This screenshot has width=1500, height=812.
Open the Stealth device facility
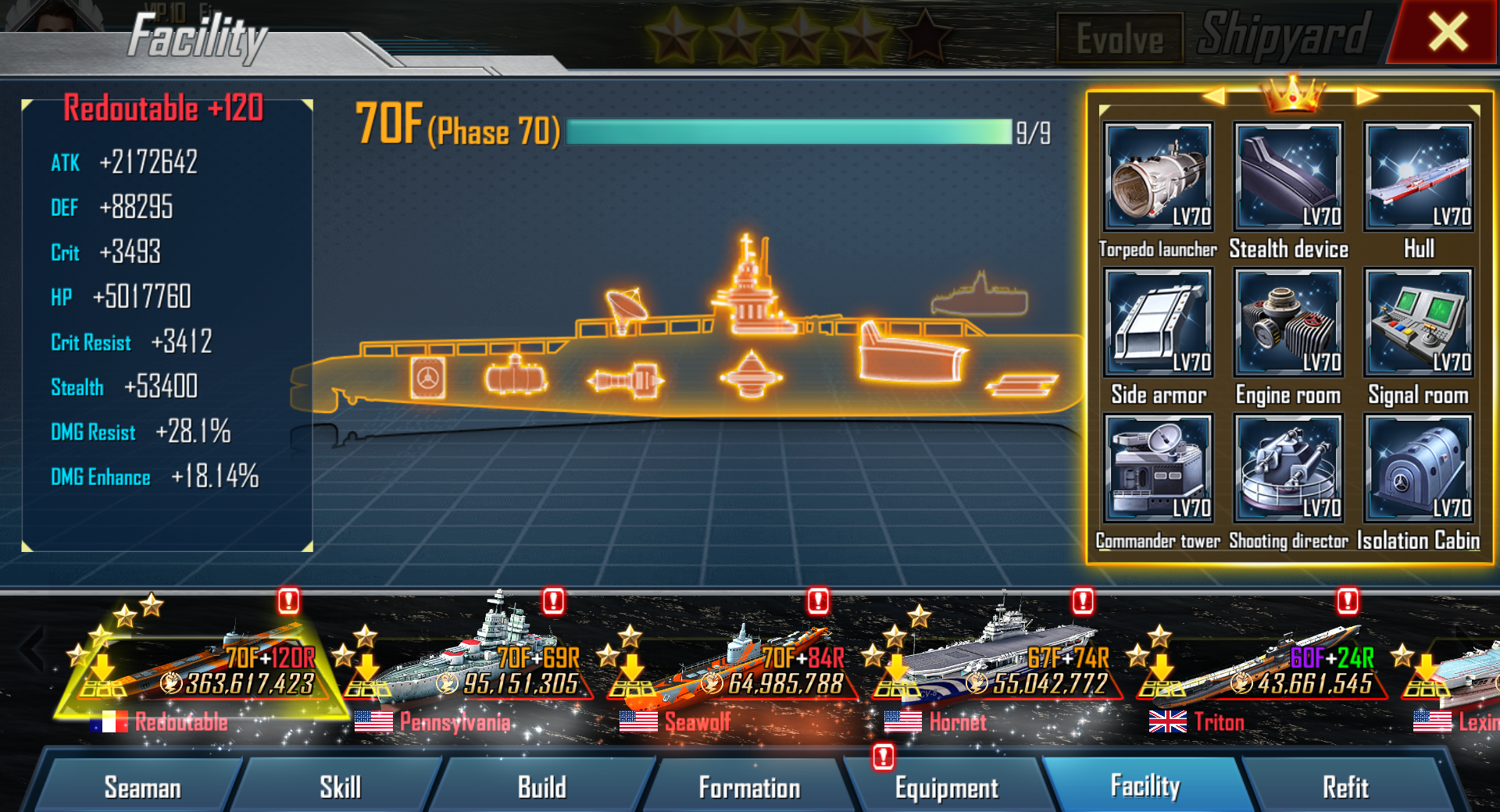[x=1288, y=176]
